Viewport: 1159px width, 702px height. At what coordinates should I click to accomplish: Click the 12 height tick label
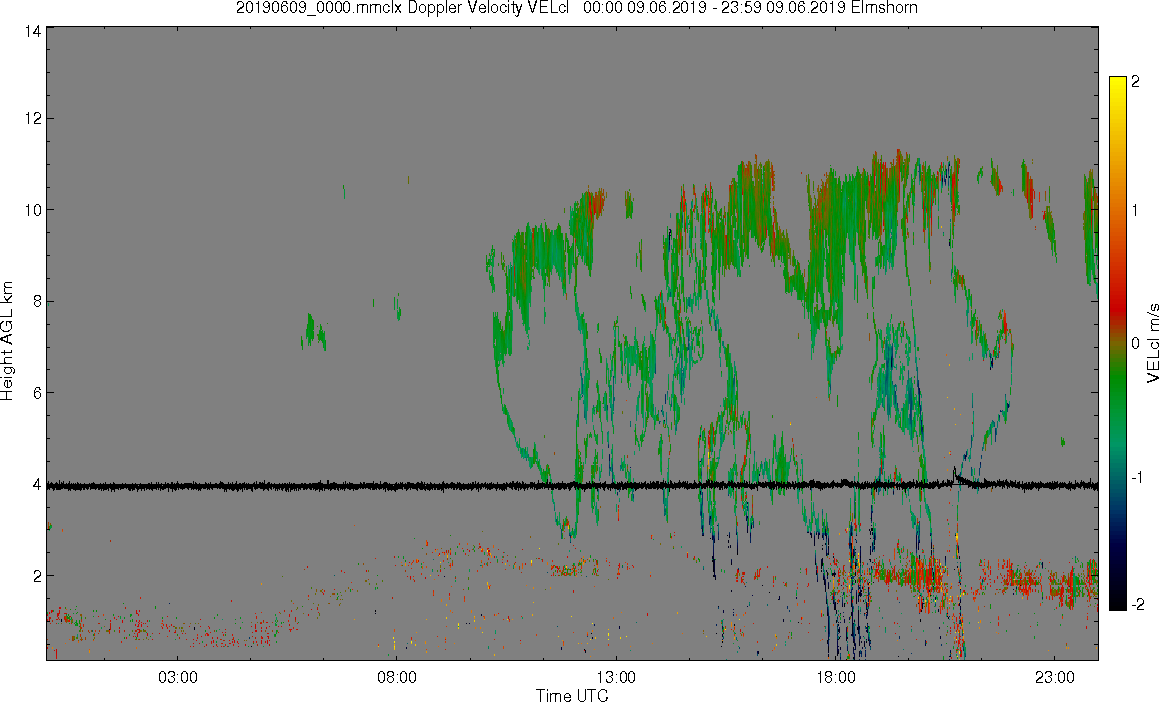(32, 118)
